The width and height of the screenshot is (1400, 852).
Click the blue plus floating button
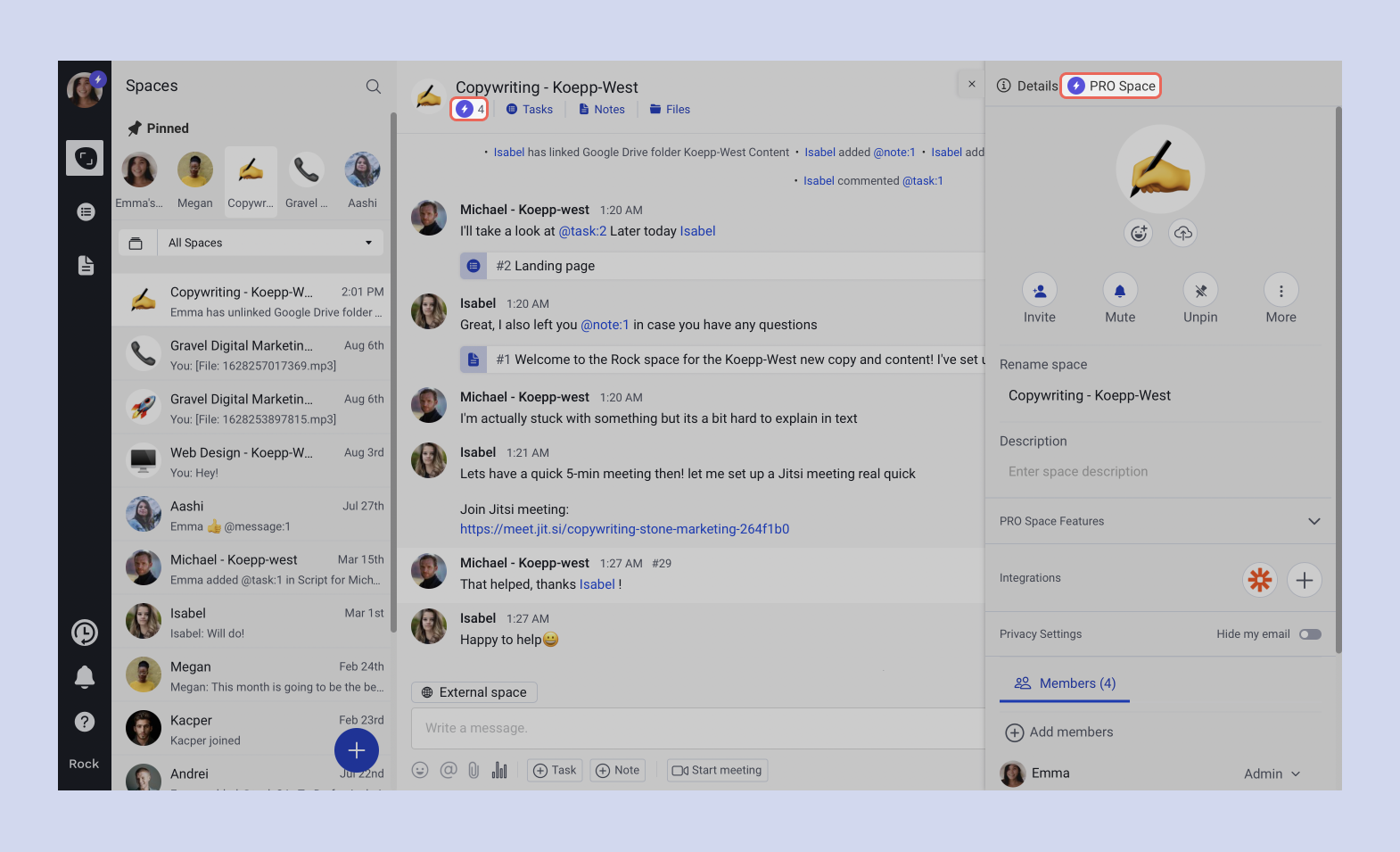[357, 750]
